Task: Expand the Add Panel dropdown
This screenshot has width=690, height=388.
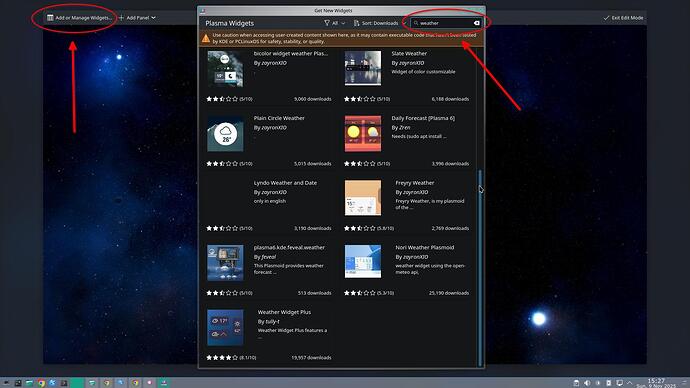Action: point(137,18)
